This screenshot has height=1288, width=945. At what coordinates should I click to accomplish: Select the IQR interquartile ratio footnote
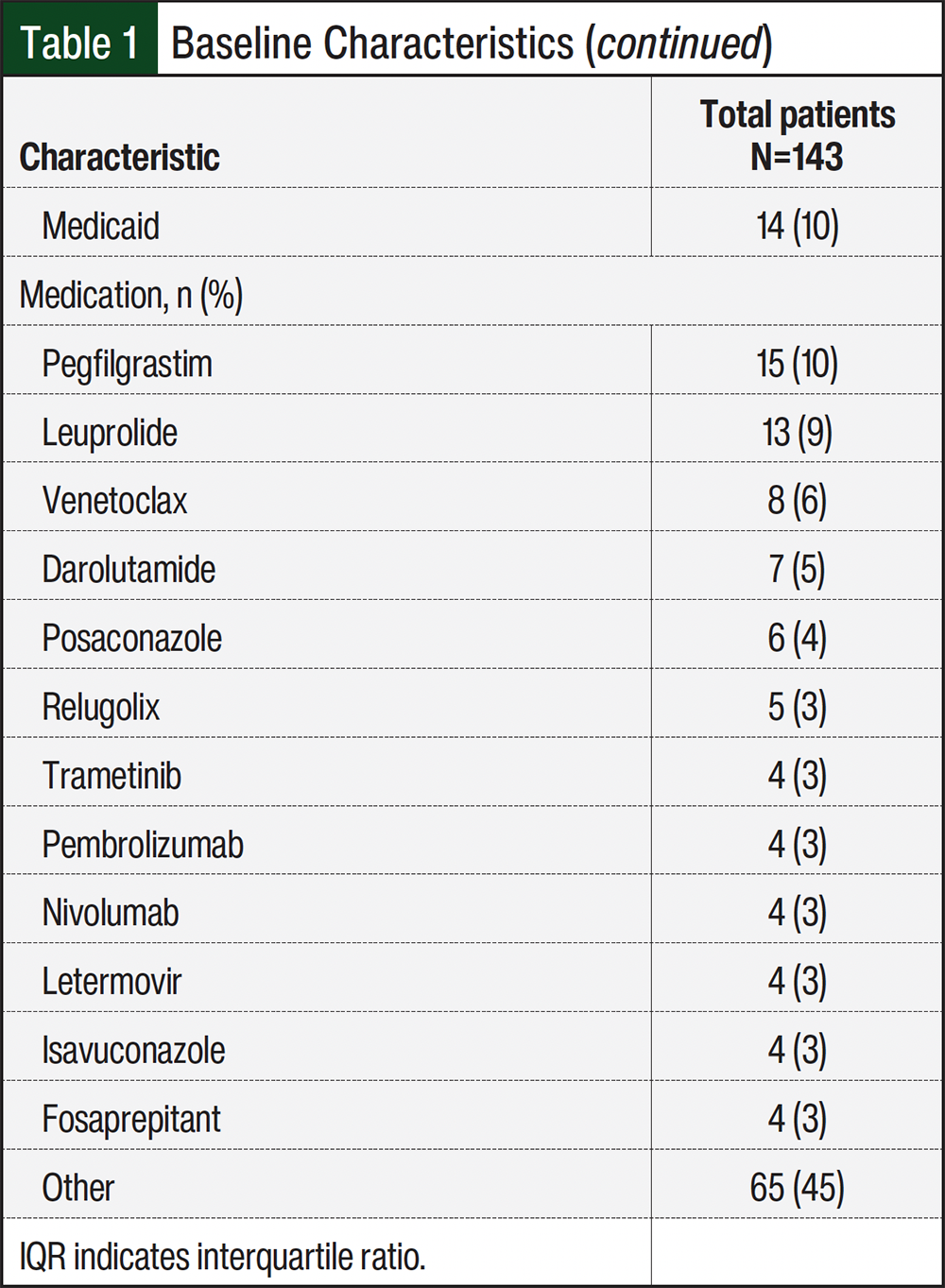tap(222, 1258)
